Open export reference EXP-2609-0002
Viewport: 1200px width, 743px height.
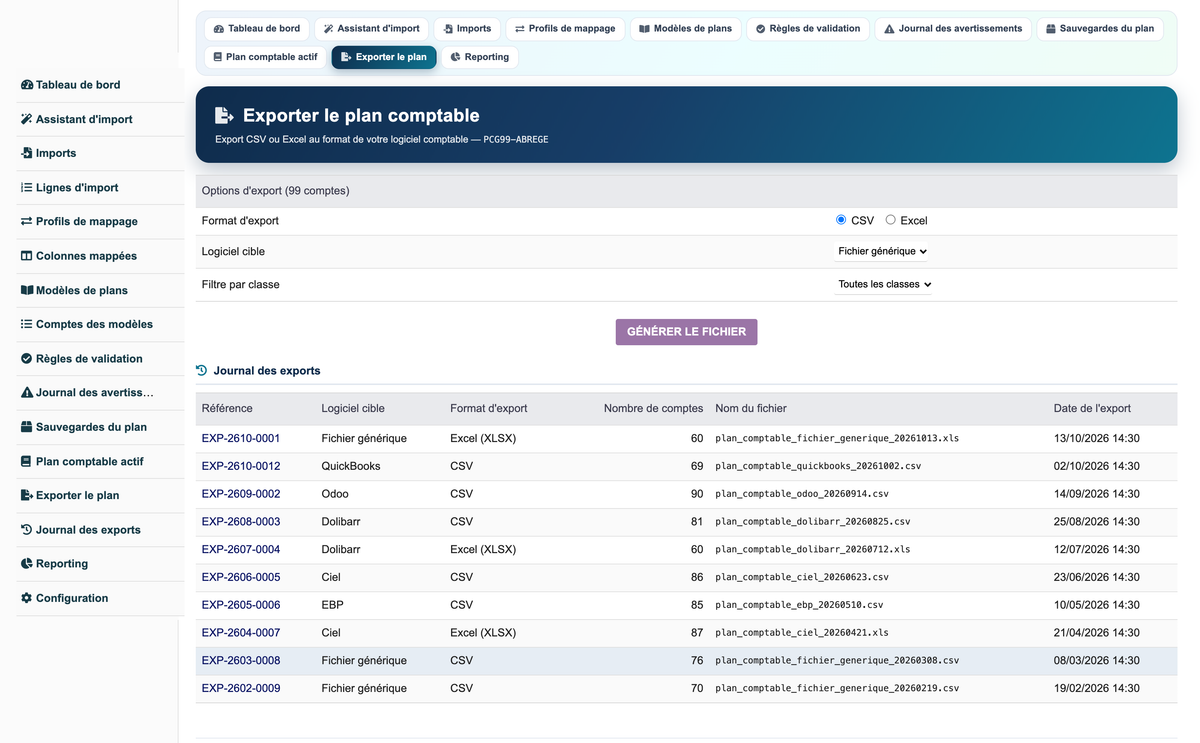[241, 494]
